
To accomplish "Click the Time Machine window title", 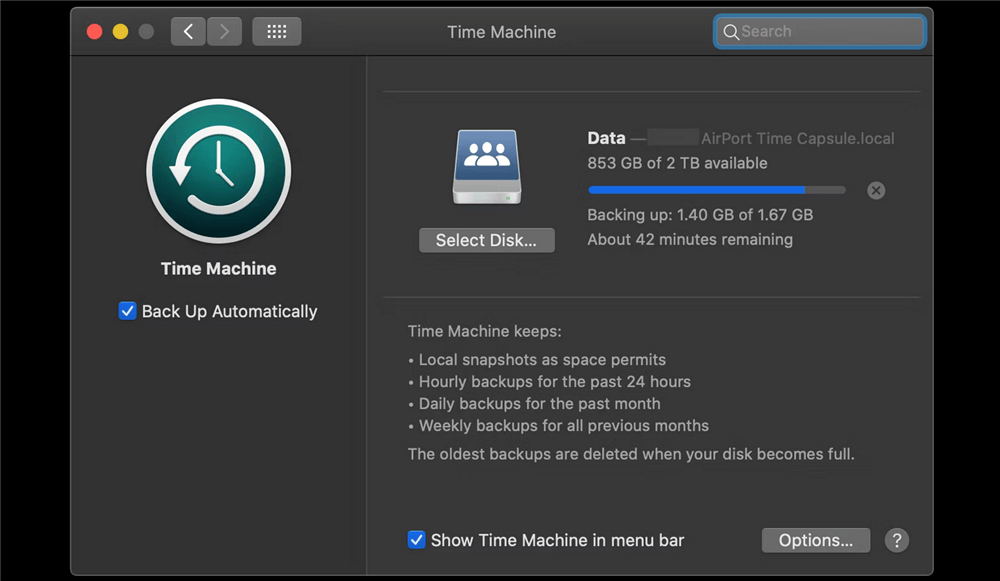I will coord(501,32).
